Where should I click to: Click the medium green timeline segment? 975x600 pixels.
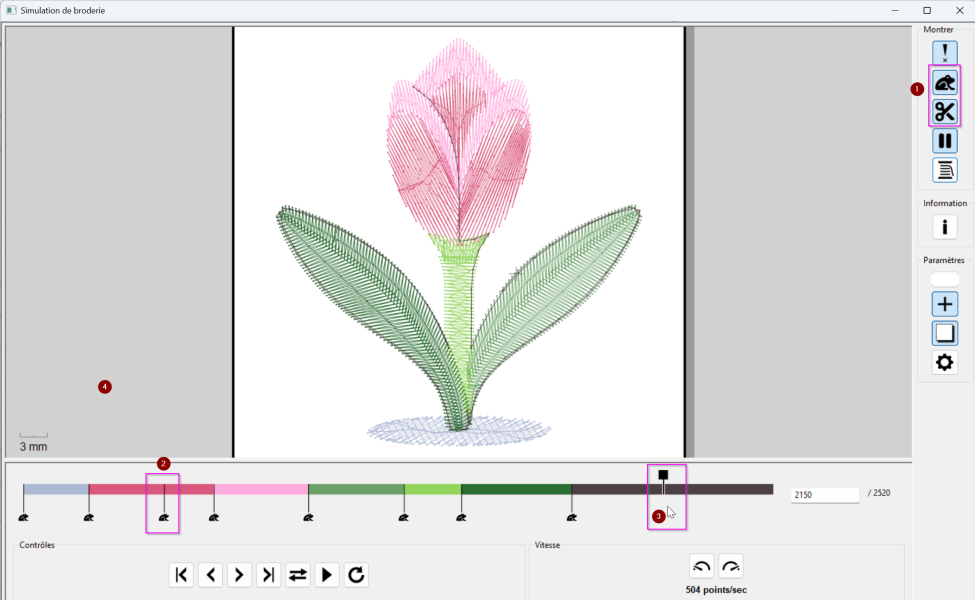[x=356, y=489]
